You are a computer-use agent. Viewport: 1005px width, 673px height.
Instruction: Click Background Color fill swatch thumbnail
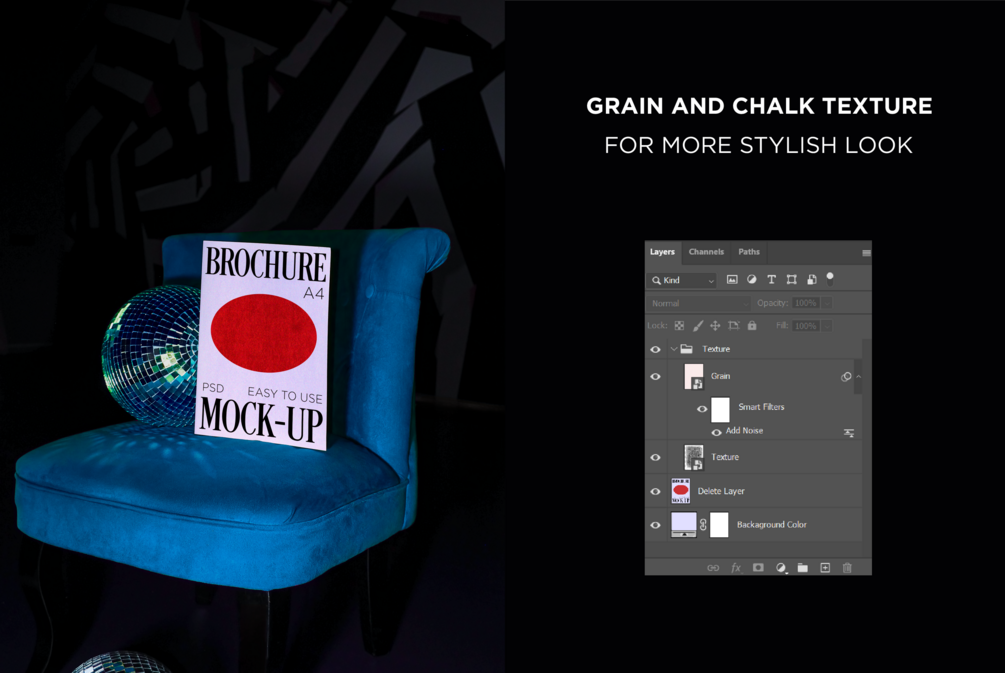(x=683, y=524)
